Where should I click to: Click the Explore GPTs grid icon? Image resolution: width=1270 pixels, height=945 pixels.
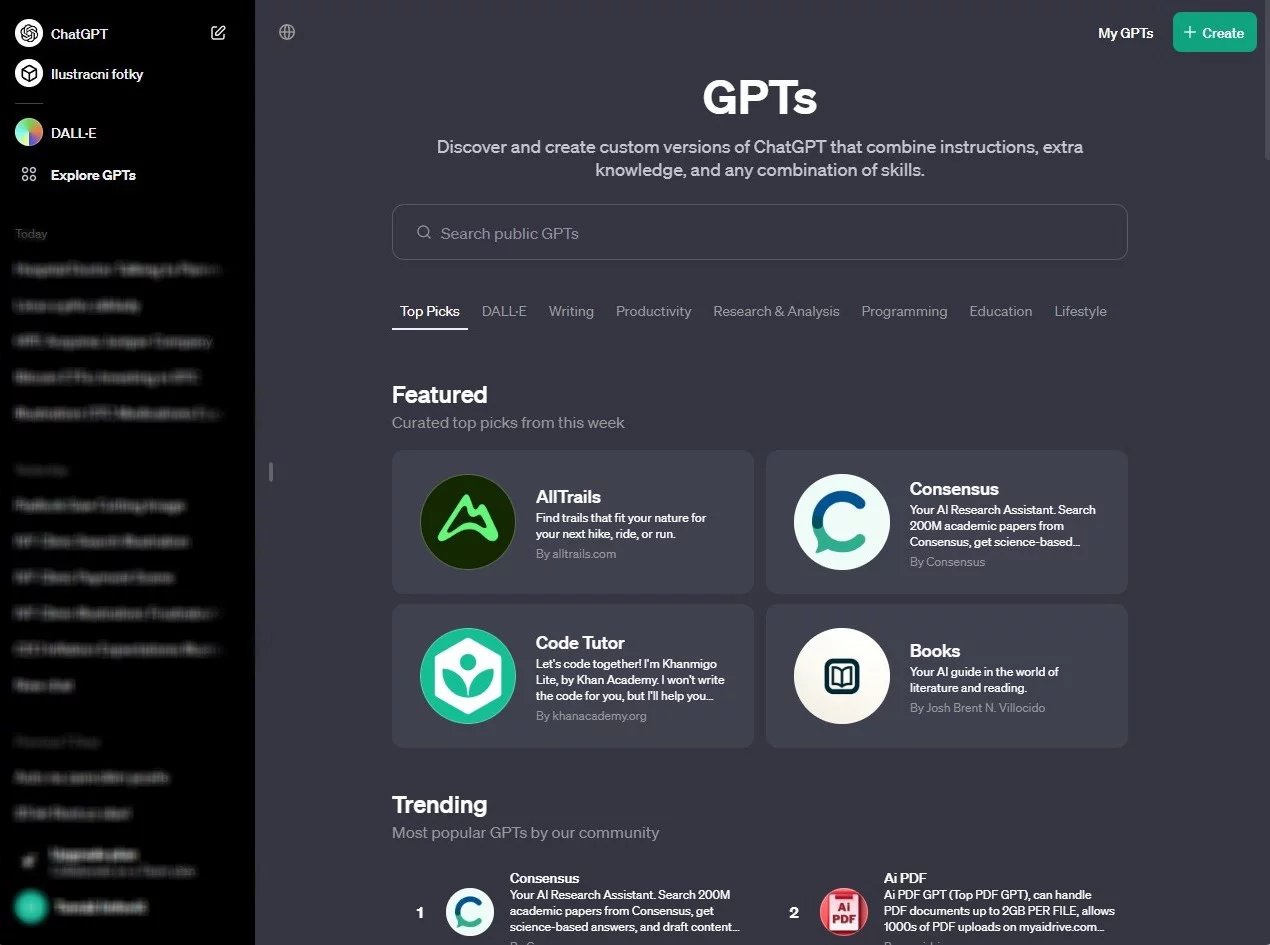29,175
